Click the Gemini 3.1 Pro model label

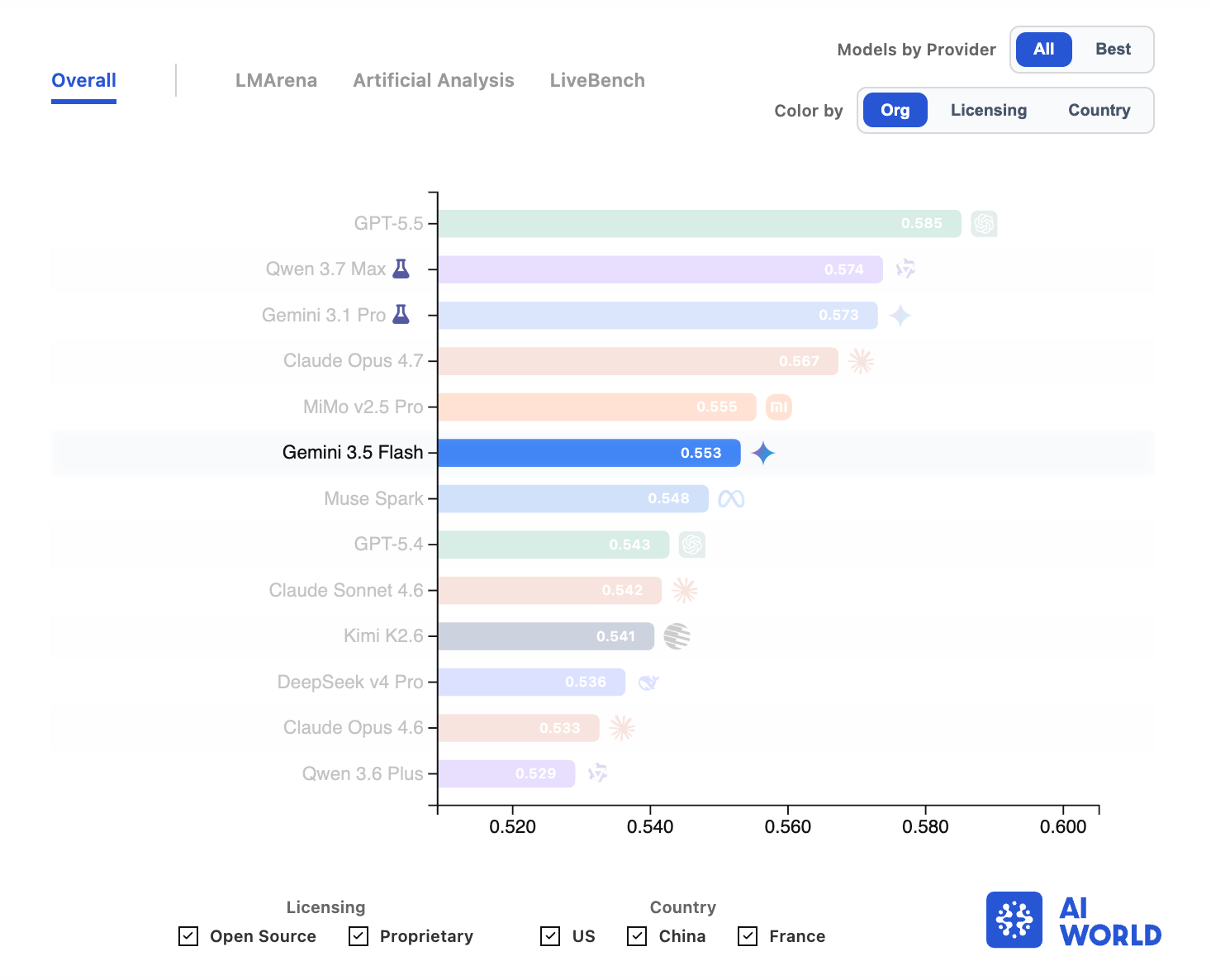324,316
